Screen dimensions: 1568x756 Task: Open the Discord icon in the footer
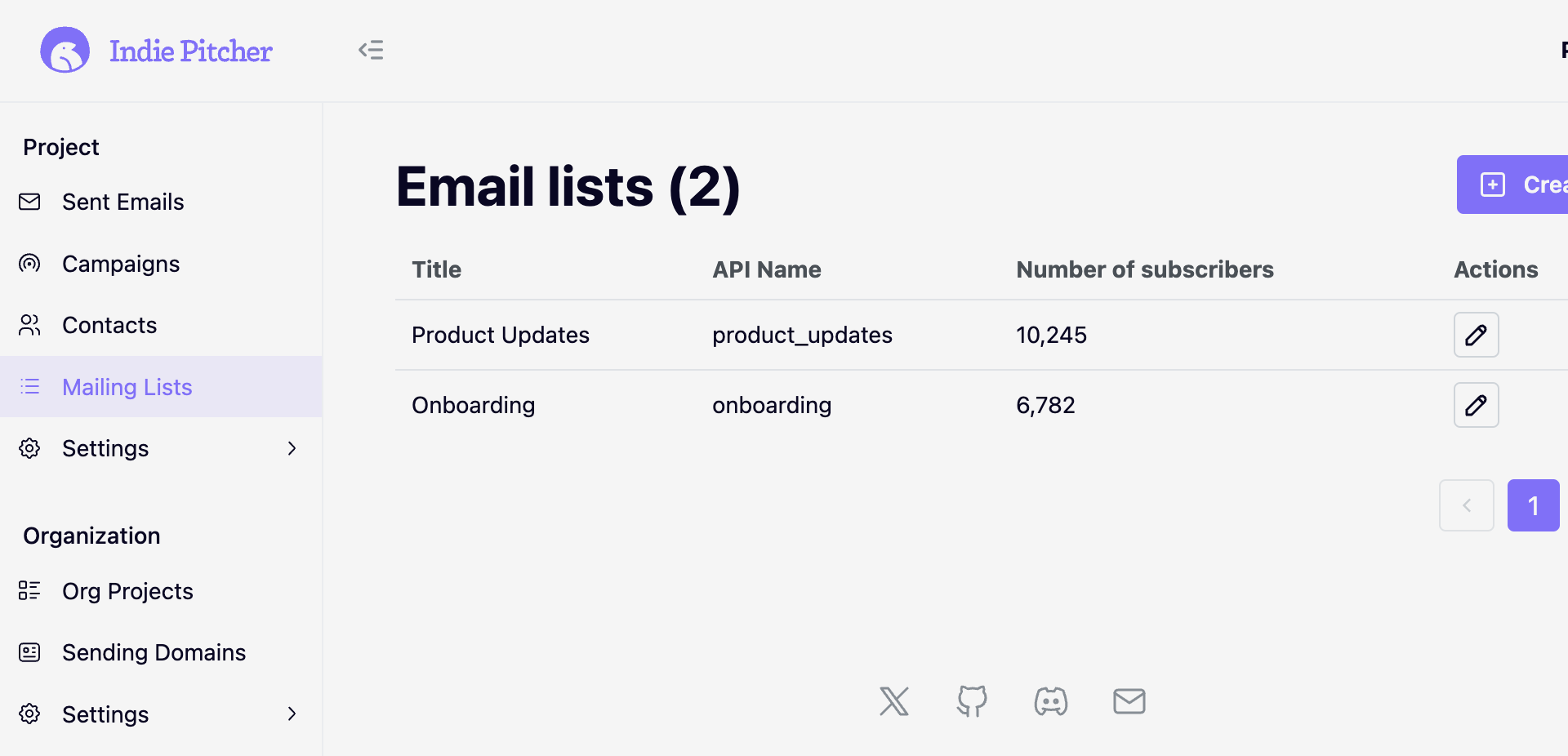[1050, 701]
